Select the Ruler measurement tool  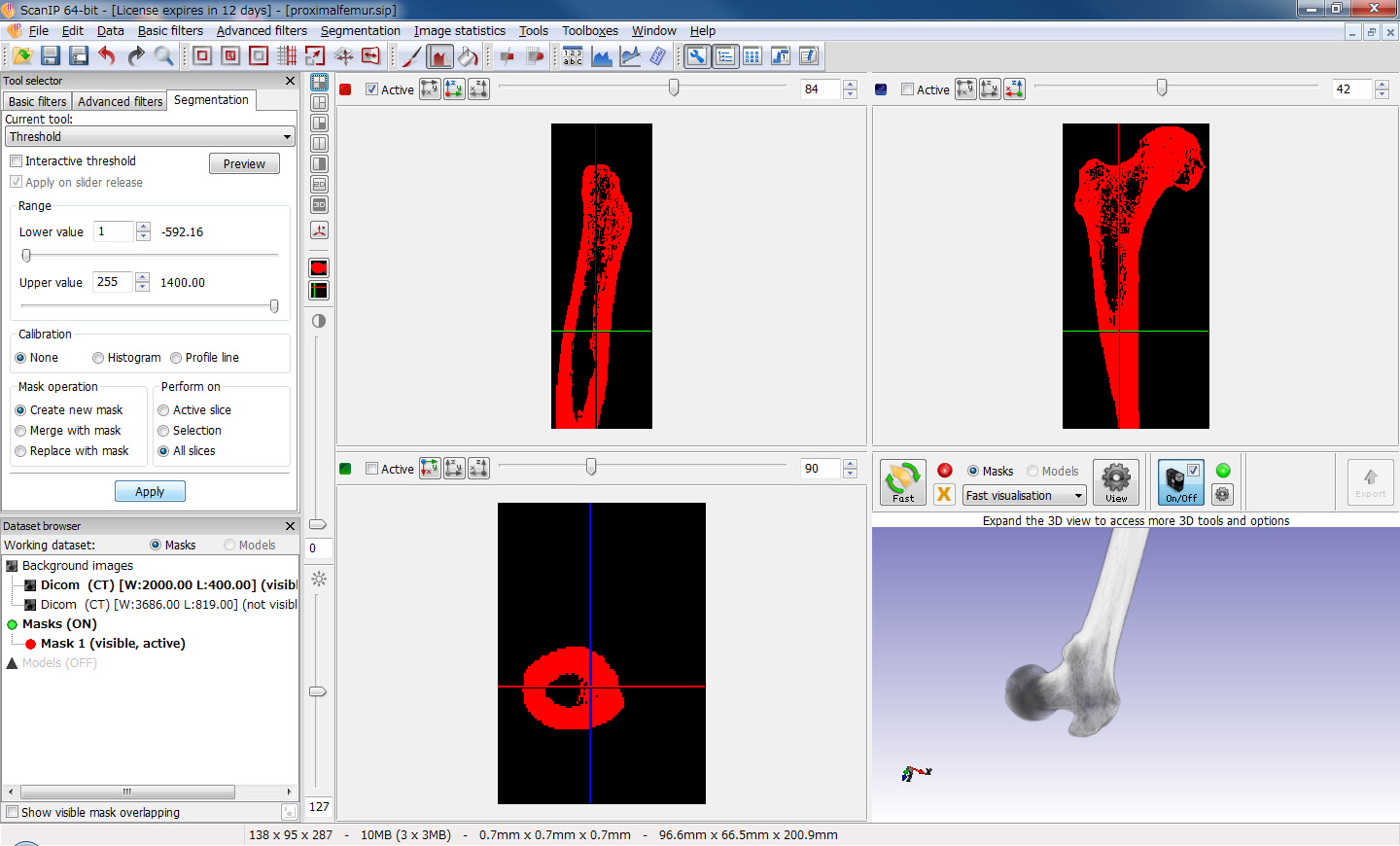657,56
